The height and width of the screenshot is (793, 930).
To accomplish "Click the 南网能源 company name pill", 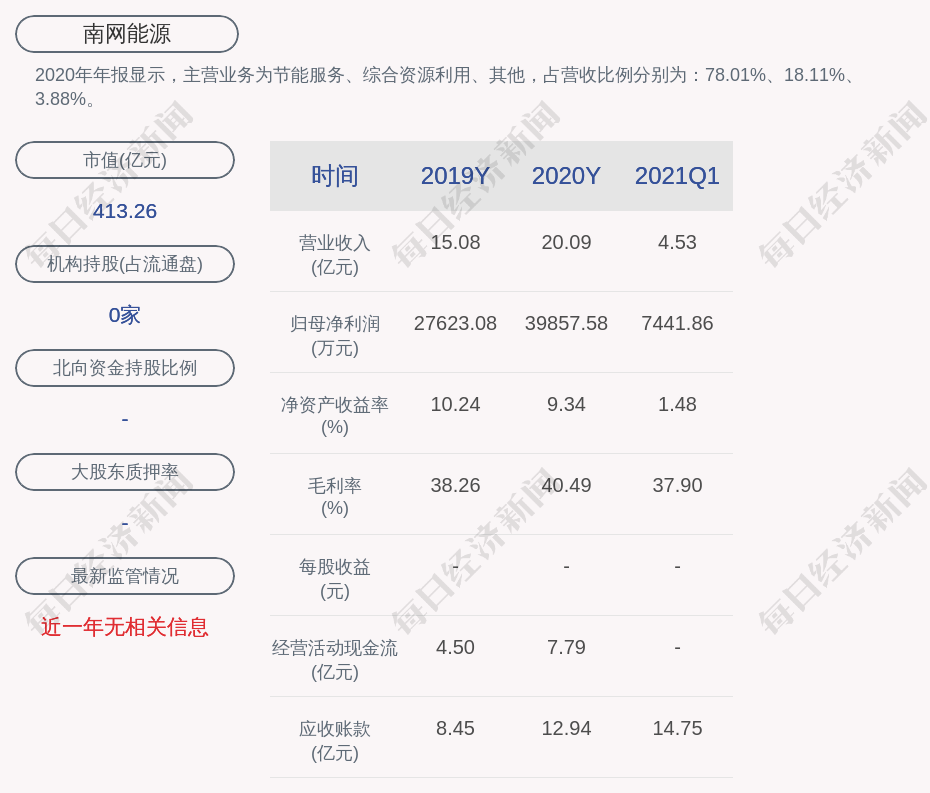I will pyautogui.click(x=127, y=34).
